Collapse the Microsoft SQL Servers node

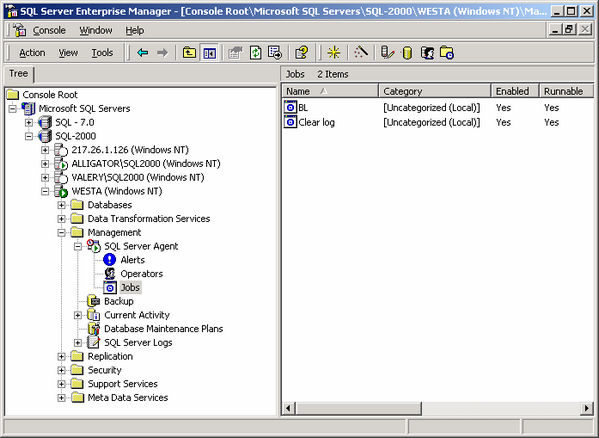[x=13, y=109]
